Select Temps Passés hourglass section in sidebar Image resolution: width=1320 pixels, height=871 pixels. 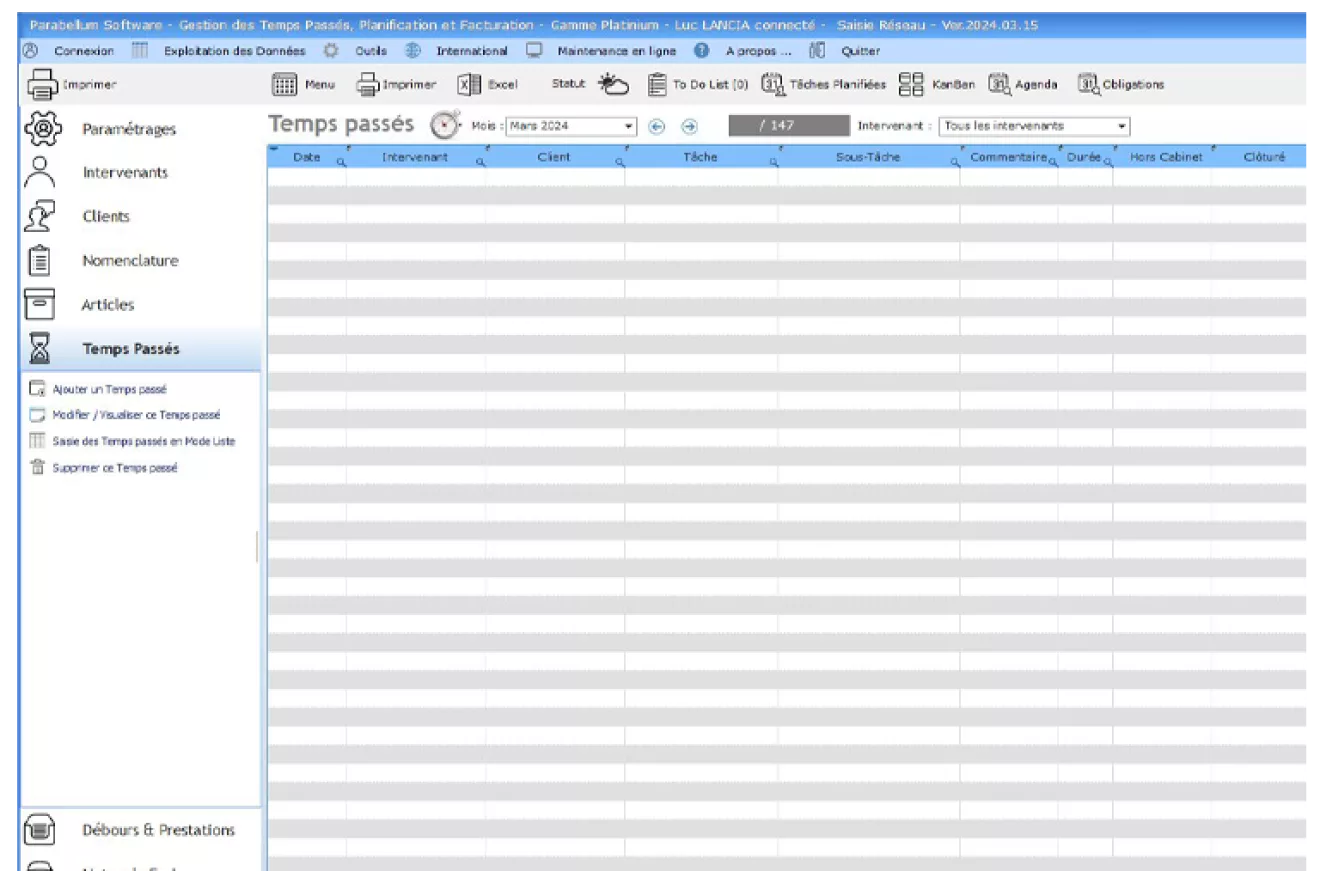140,349
